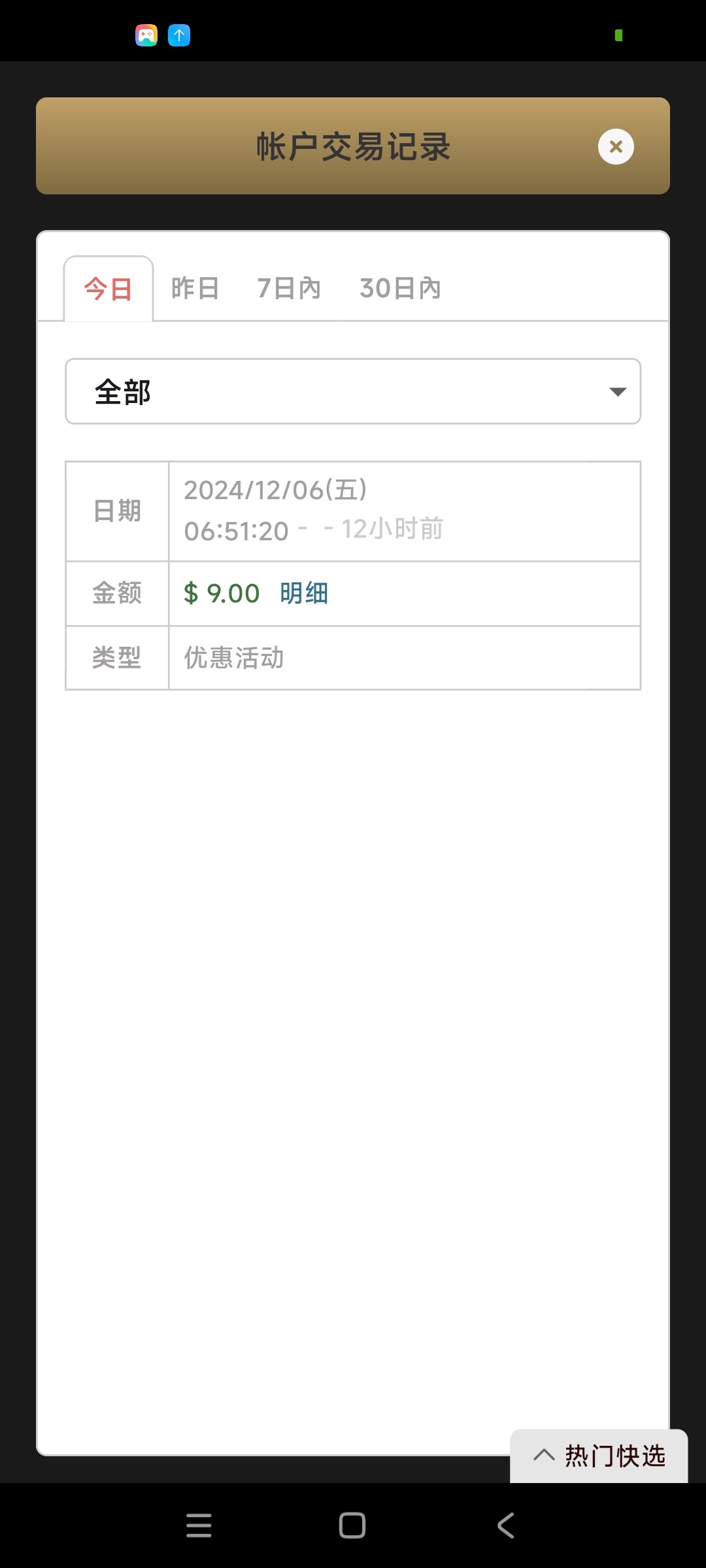Show records in the 30日內 tab

(400, 288)
